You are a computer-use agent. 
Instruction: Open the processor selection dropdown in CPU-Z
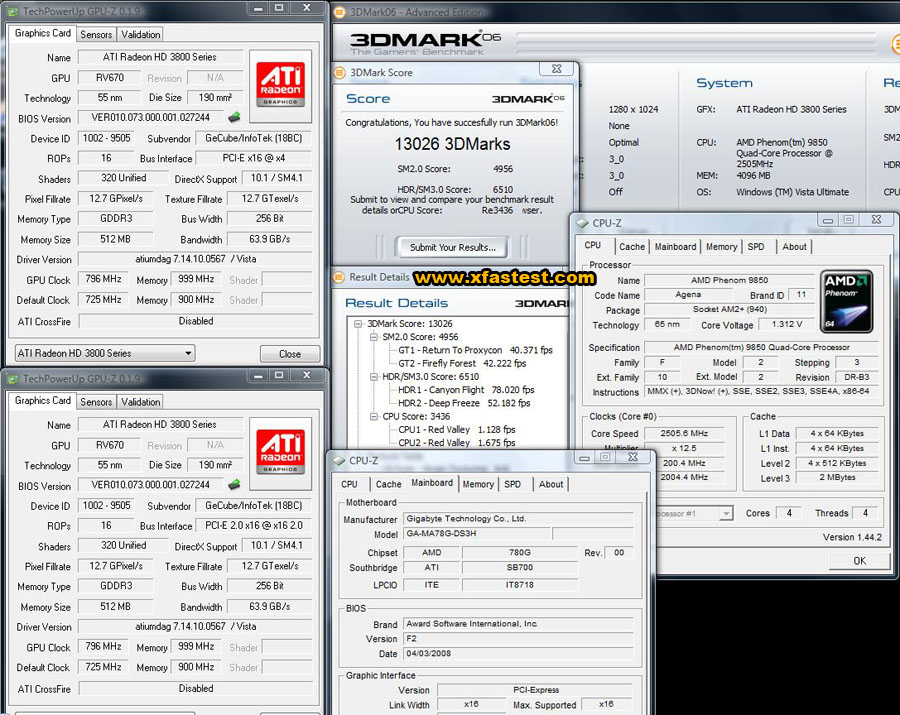726,513
